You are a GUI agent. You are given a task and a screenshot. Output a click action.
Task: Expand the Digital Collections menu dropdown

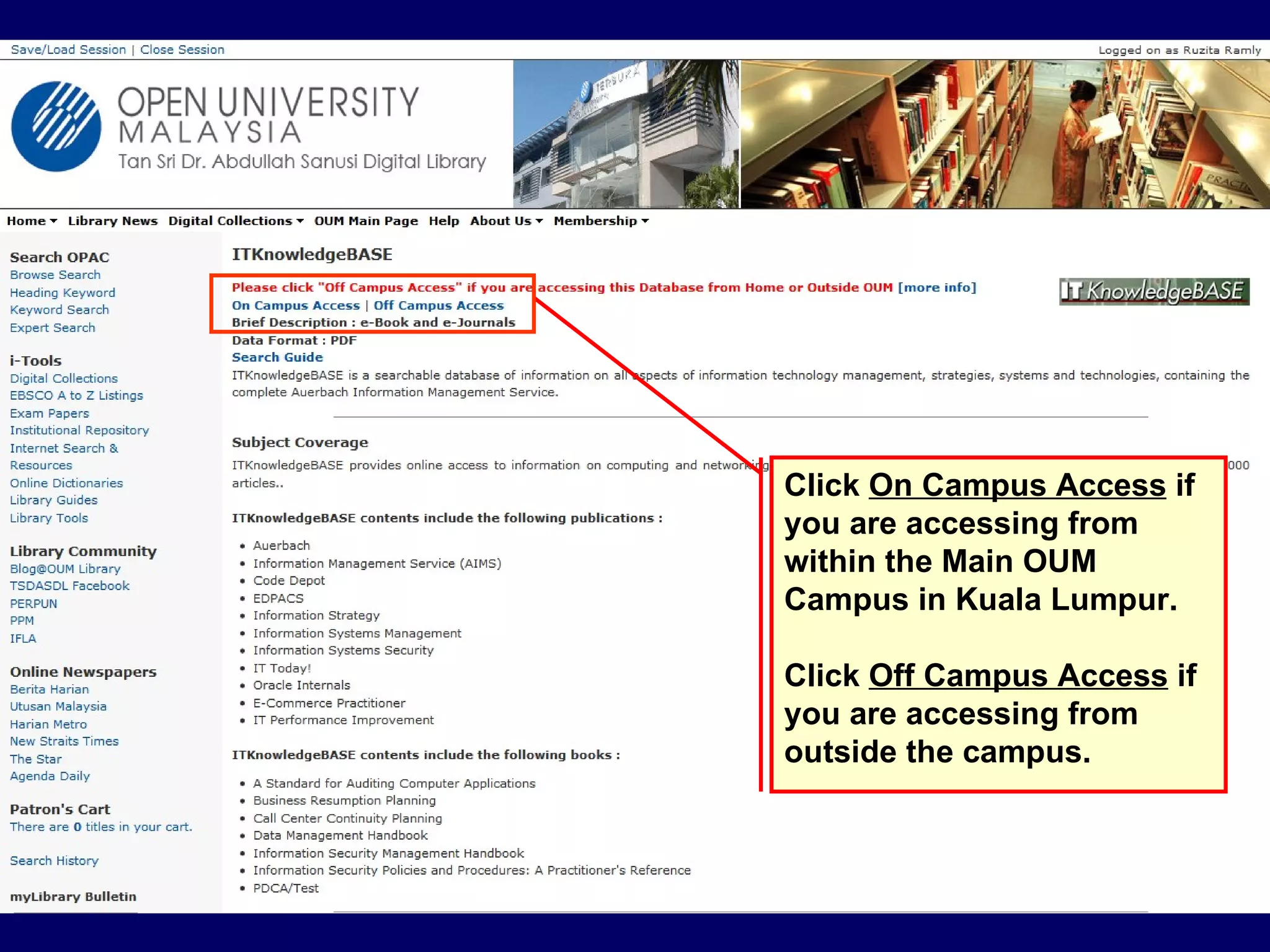coord(236,221)
